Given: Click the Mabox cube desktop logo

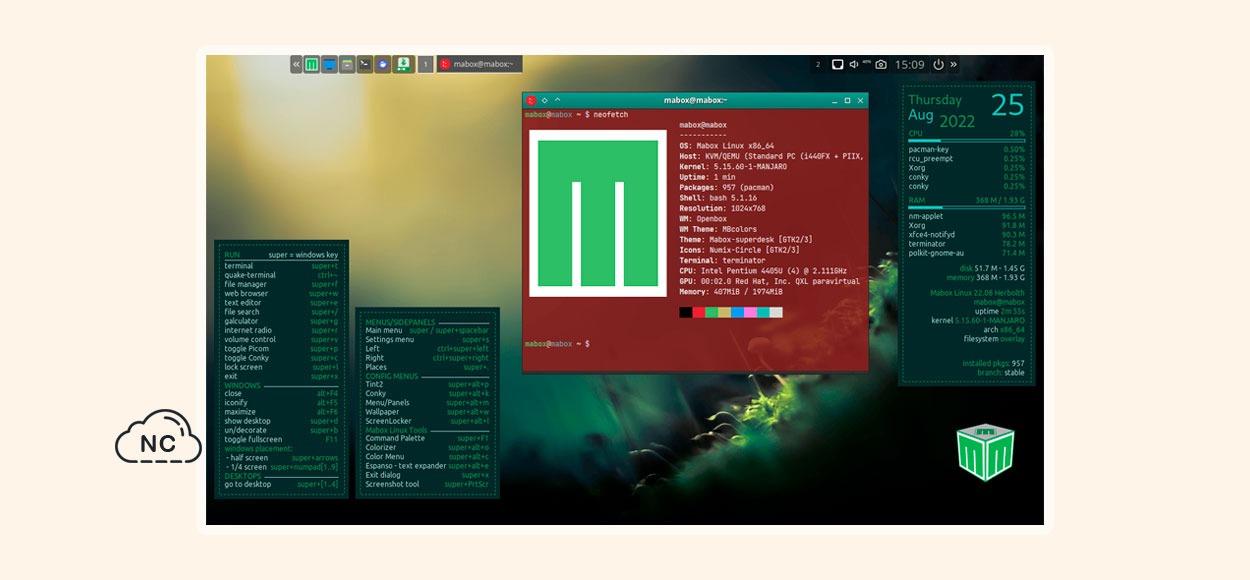Looking at the screenshot, I should tap(985, 452).
